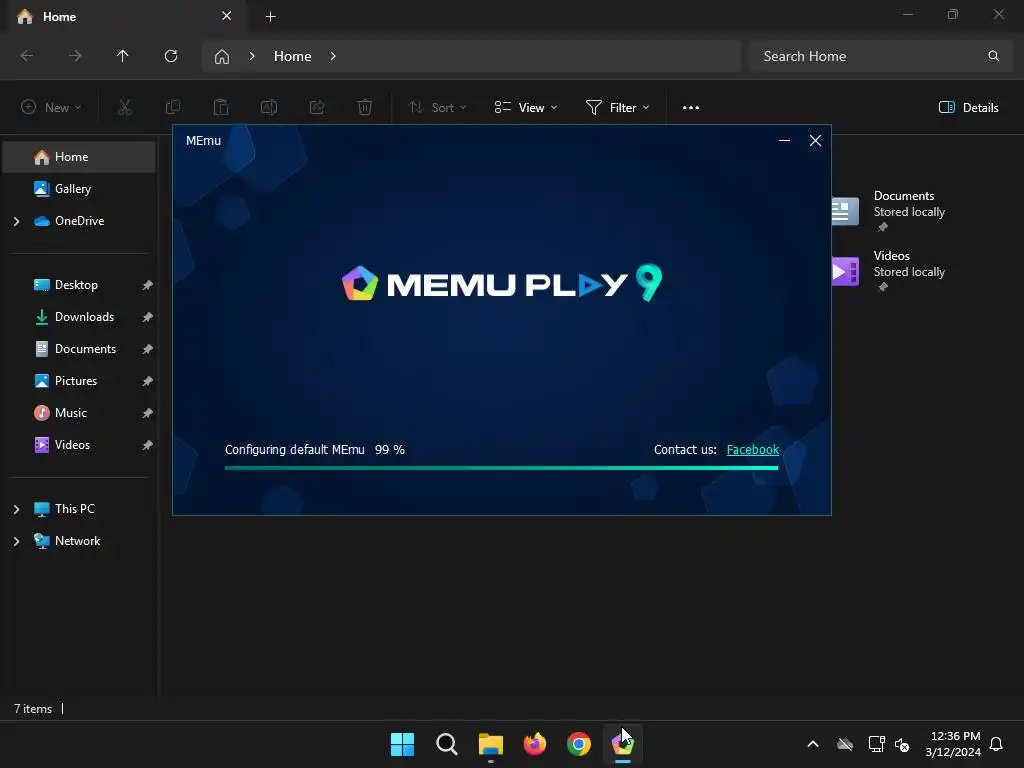Expand the OneDrive tree node
The height and width of the screenshot is (768, 1024).
16,221
